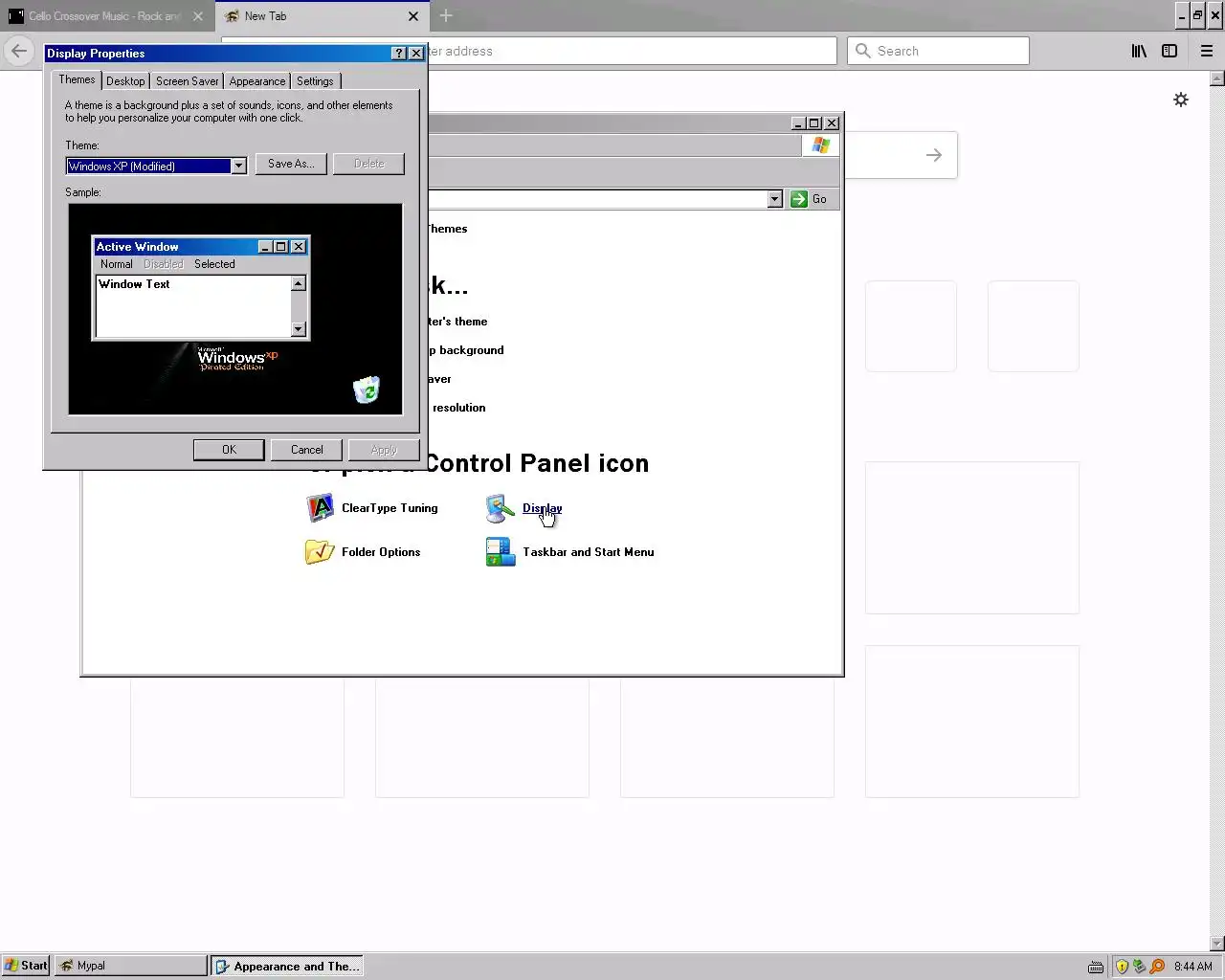1225x980 pixels.
Task: Click the clock showing 8:44 AM
Action: click(x=1193, y=967)
